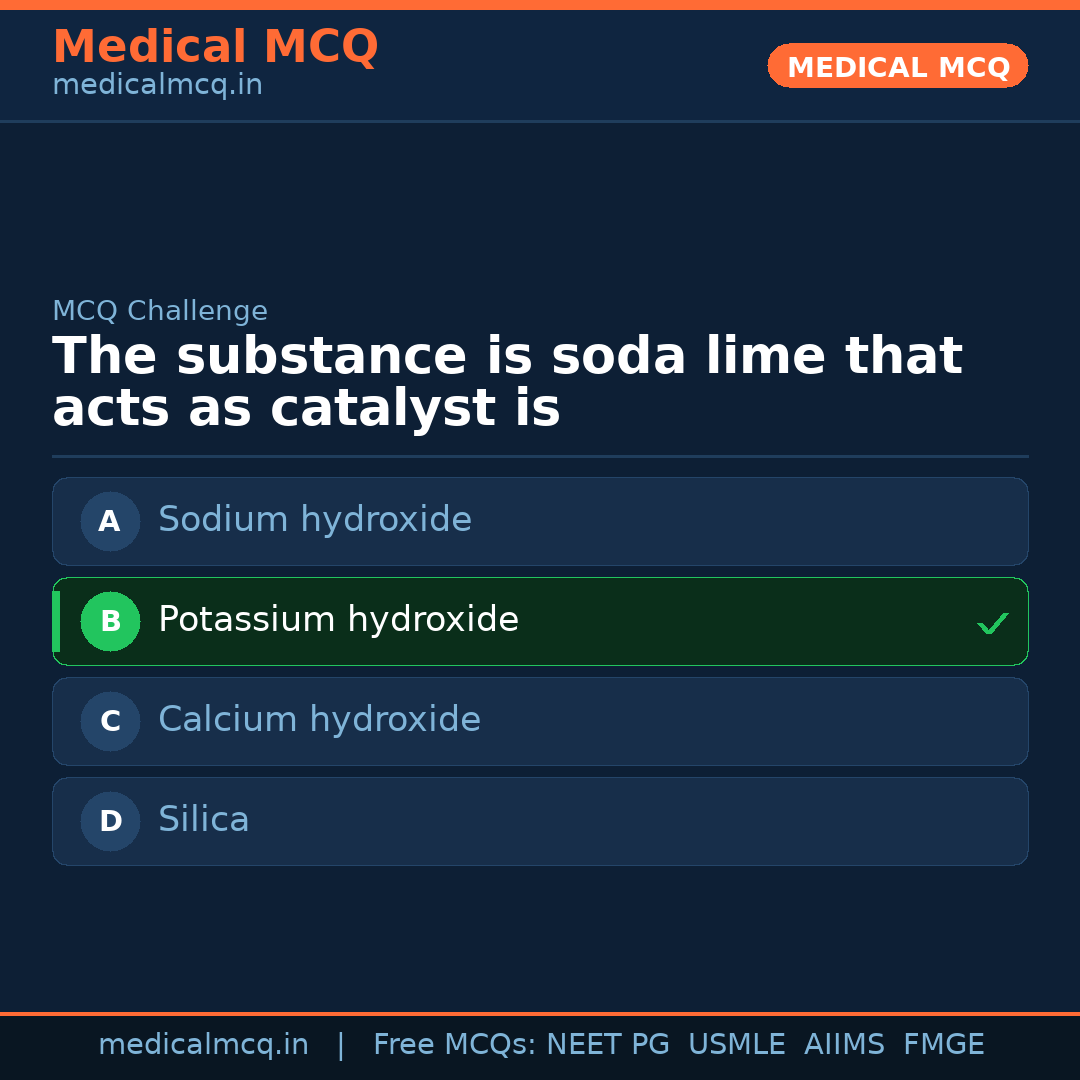Click the soda lime question text

click(506, 383)
